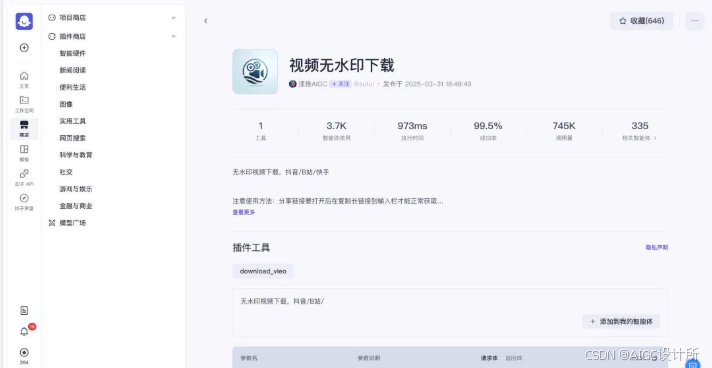Open 扣子罗盘 compass in left rail
This screenshot has height=368, width=712.
coord(24,202)
